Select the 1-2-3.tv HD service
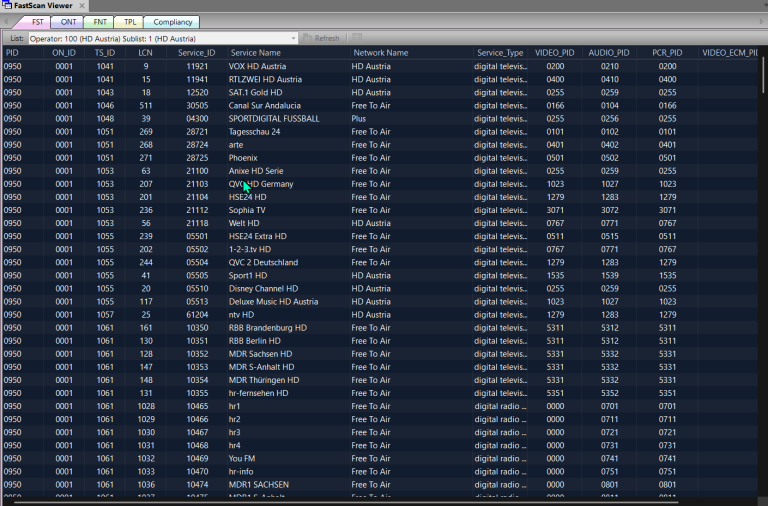 (x=249, y=249)
